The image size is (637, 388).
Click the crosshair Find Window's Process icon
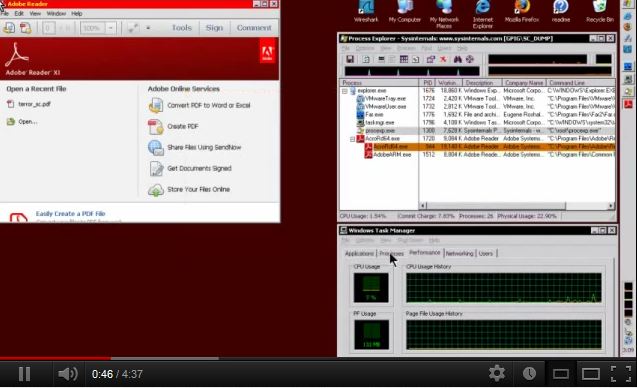[470, 59]
